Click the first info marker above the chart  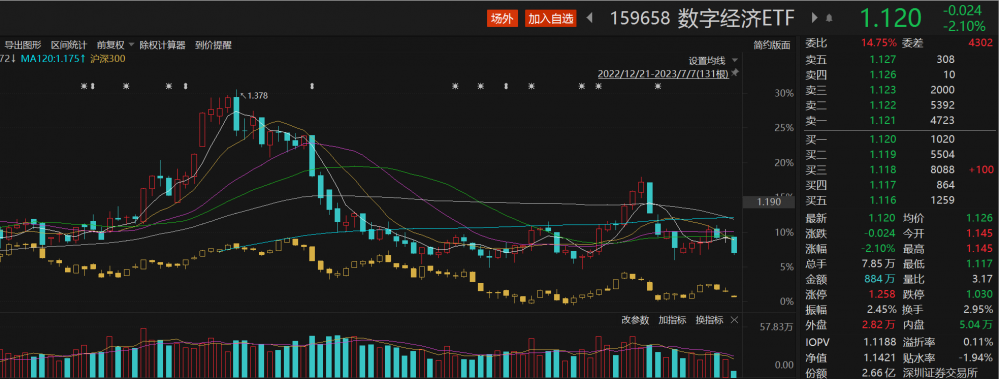click(x=83, y=86)
